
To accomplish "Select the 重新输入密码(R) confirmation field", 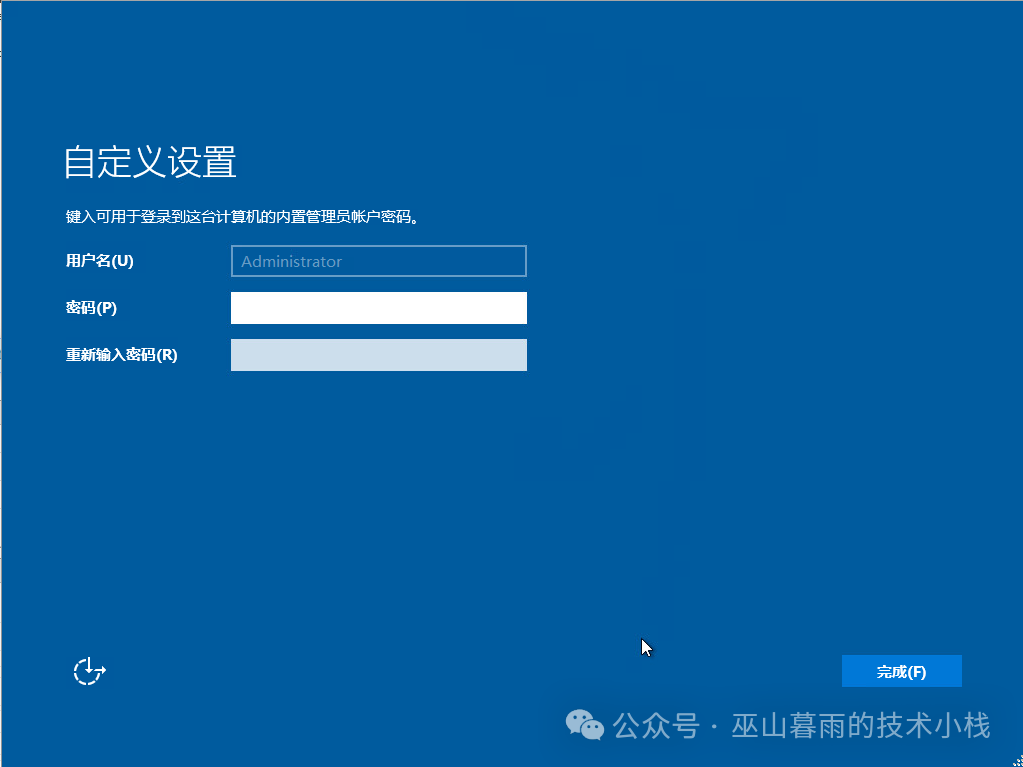I will point(378,355).
